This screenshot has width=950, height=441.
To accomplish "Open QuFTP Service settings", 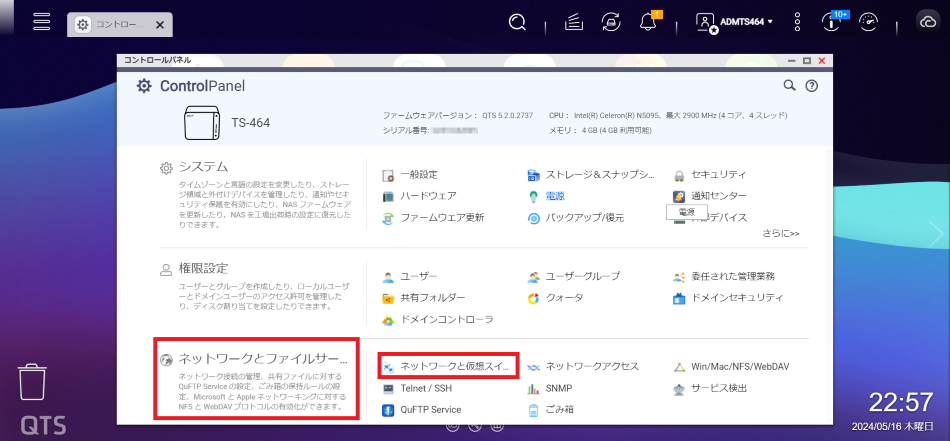I will [422, 410].
